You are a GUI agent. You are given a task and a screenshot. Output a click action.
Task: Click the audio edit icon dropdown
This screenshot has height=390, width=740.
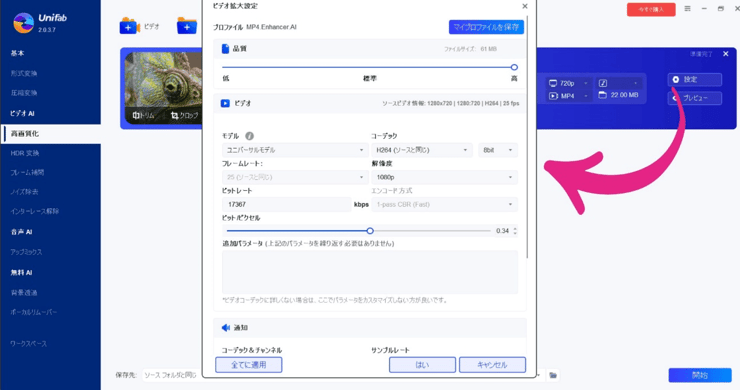(x=619, y=83)
